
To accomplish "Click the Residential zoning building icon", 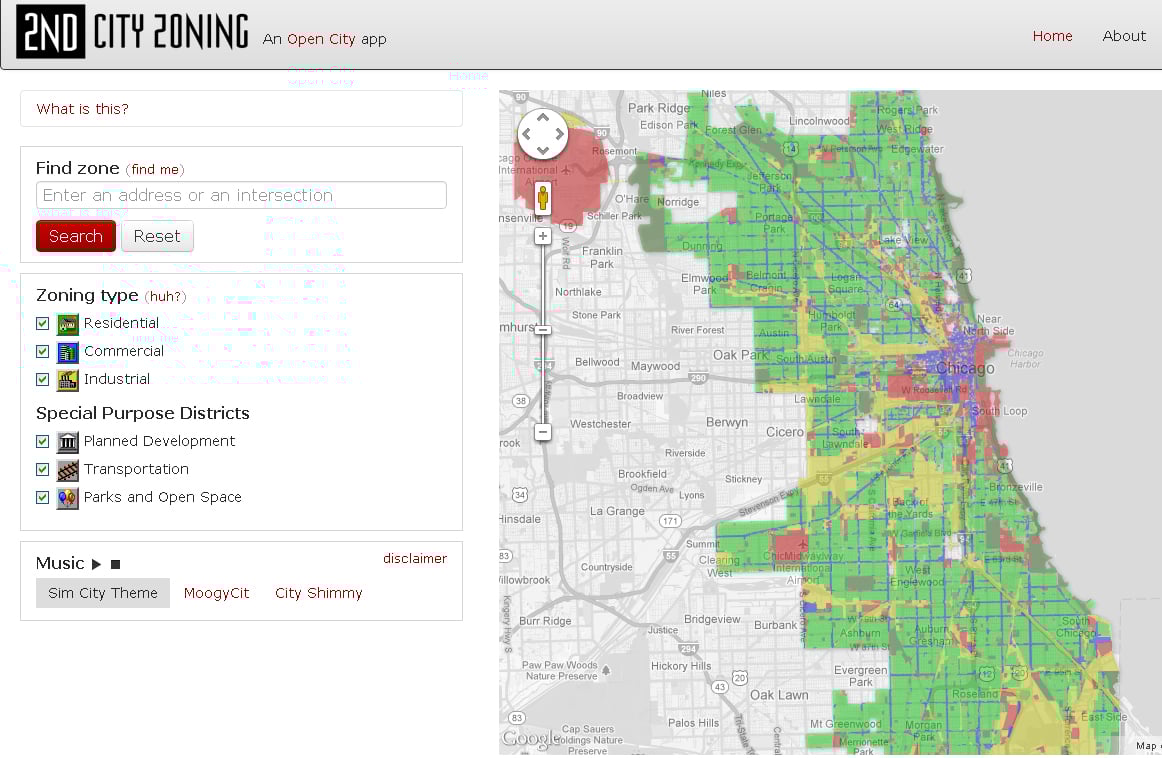I will pyautogui.click(x=67, y=324).
